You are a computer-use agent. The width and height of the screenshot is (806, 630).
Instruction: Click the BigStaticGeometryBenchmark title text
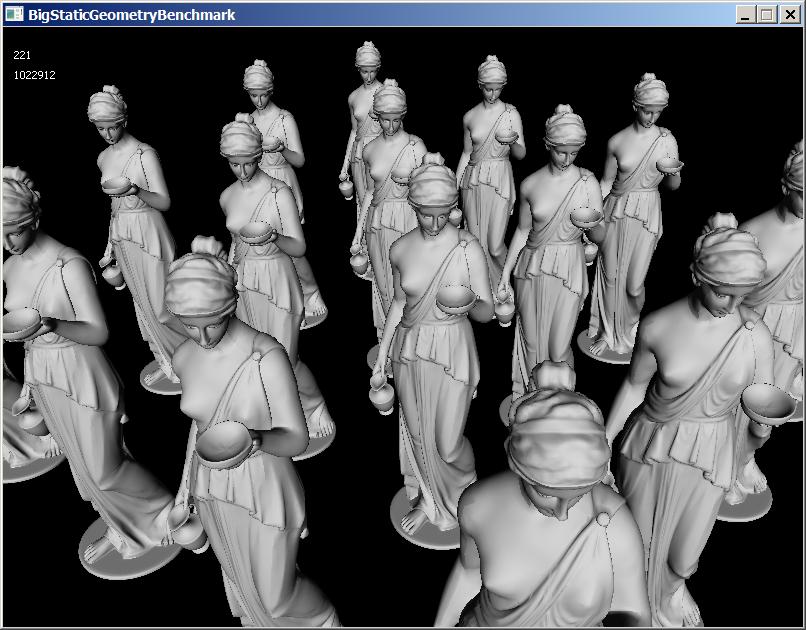click(131, 14)
